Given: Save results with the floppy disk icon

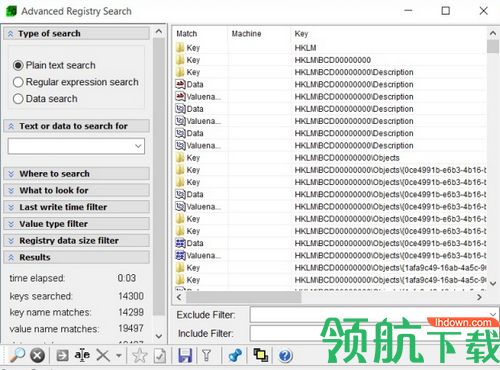Looking at the screenshot, I should [185, 355].
